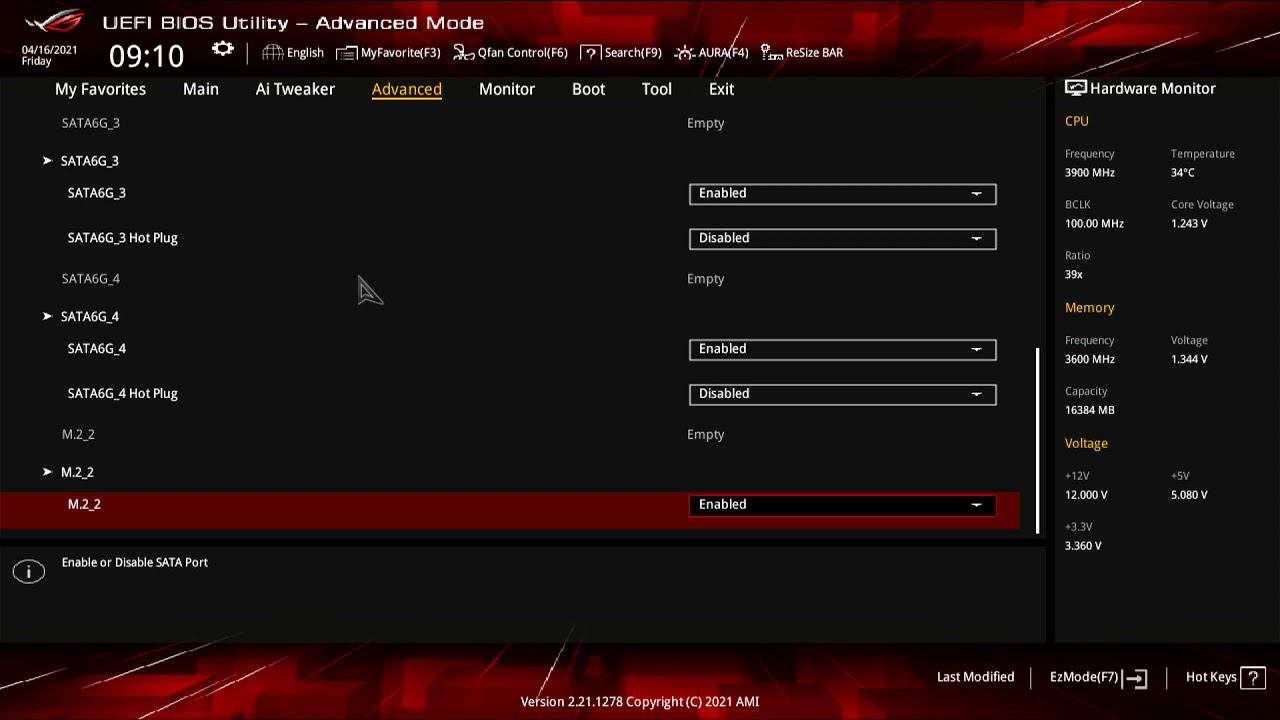Viewport: 1280px width, 720px height.
Task: Click the Hot Keys question mark icon
Action: 1253,677
